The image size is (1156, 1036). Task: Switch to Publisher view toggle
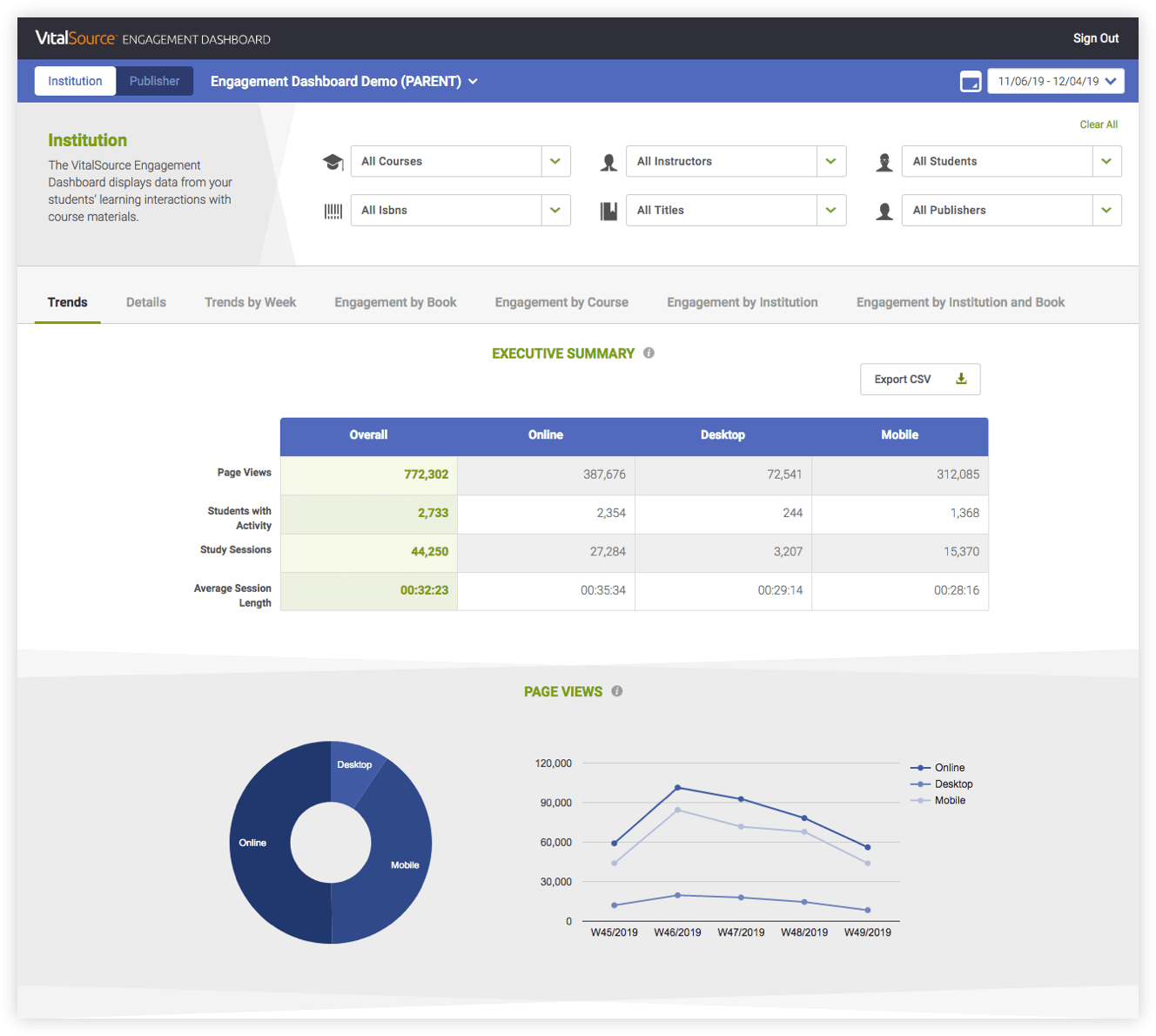154,81
